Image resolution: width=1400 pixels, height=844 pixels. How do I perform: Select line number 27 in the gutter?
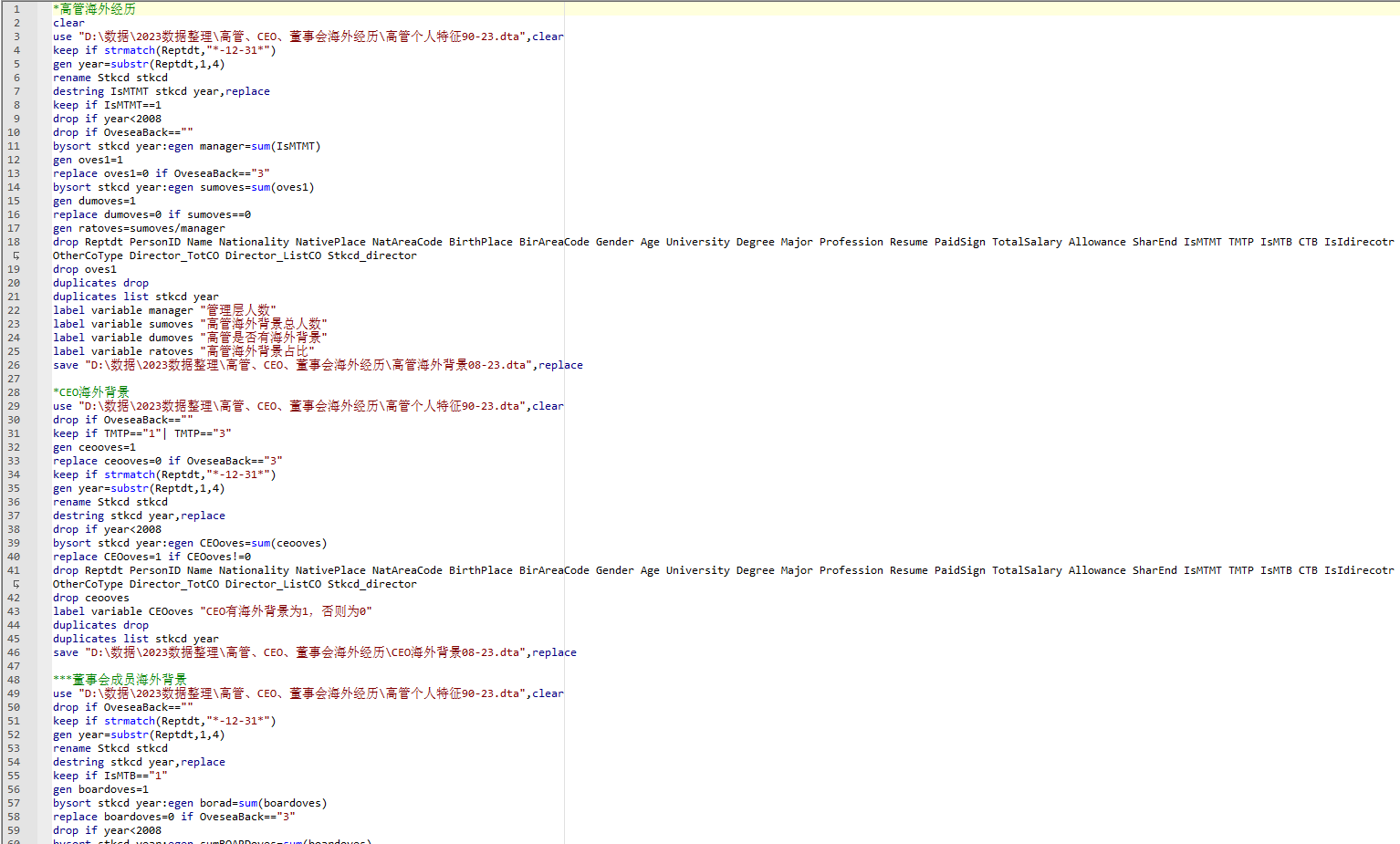[x=14, y=379]
